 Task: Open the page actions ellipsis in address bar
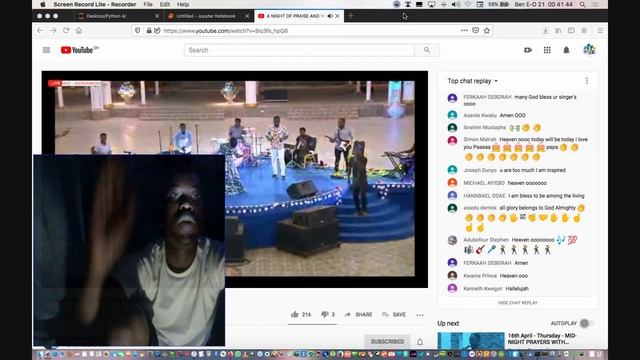pos(464,30)
